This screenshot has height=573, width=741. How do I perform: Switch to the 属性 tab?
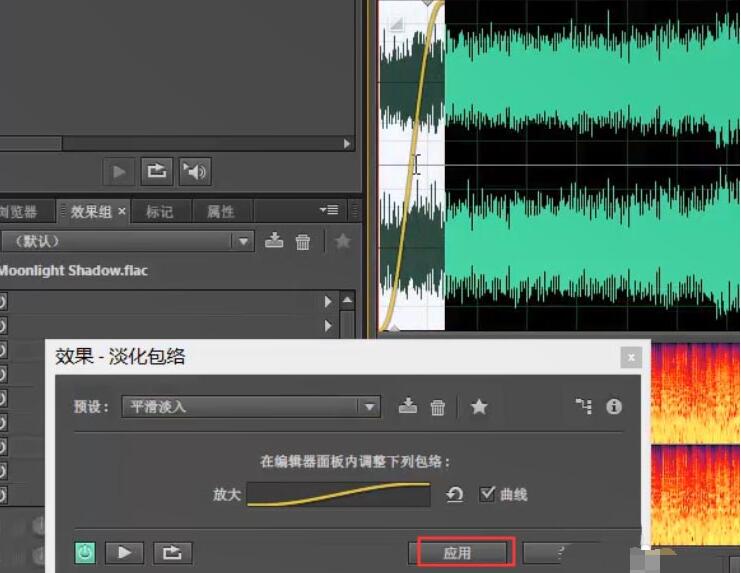[221, 212]
